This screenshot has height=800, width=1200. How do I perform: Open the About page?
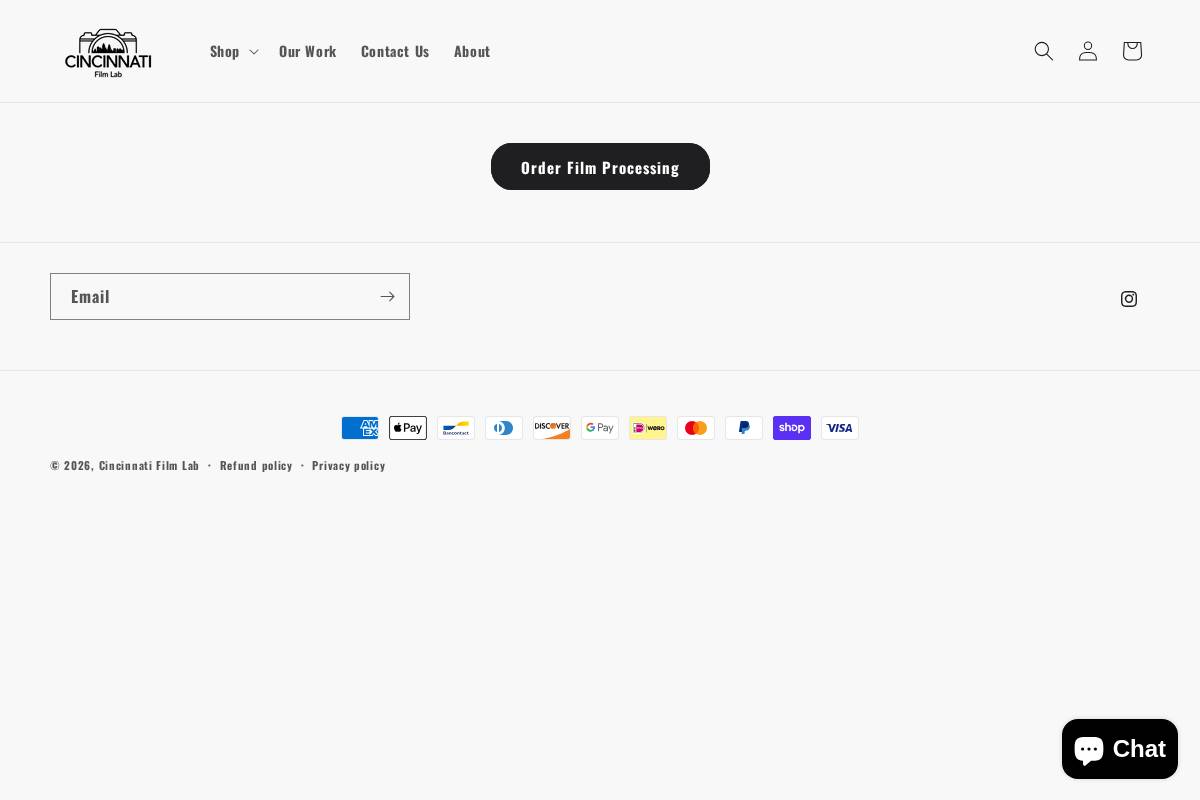coord(472,51)
